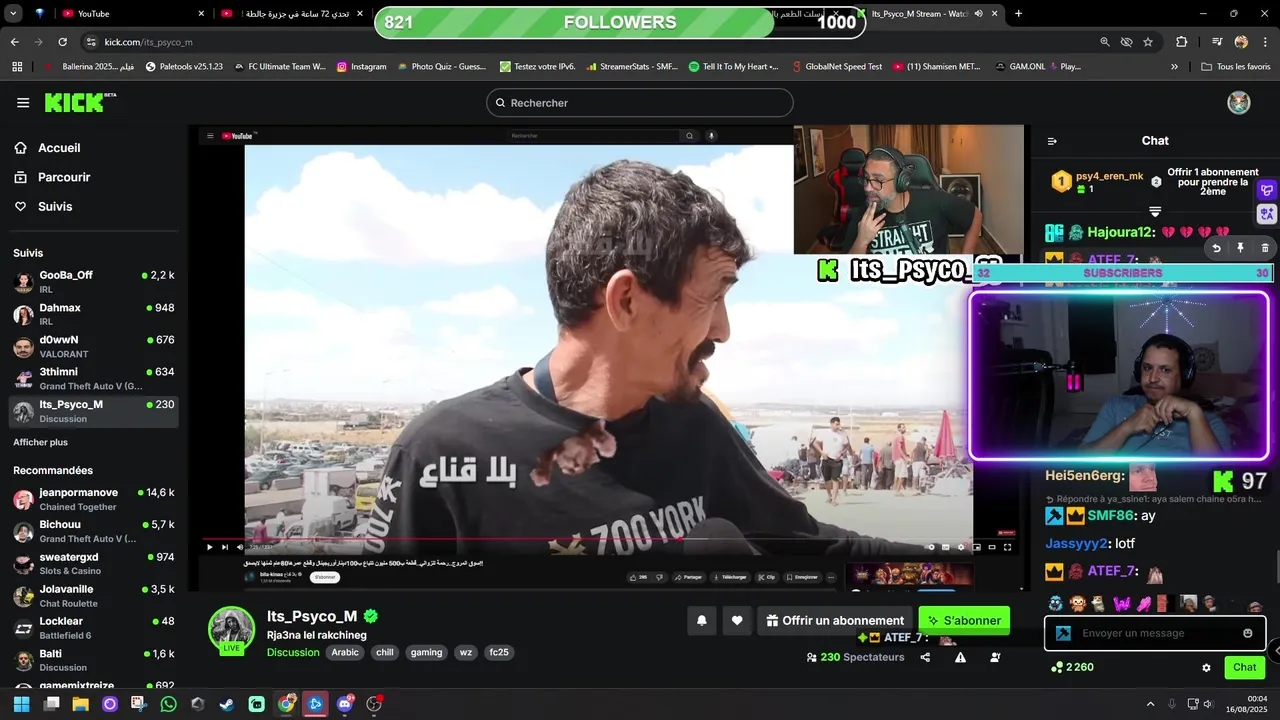The image size is (1280, 720).
Task: Click the search magnifier icon in Kick
Action: (x=500, y=103)
